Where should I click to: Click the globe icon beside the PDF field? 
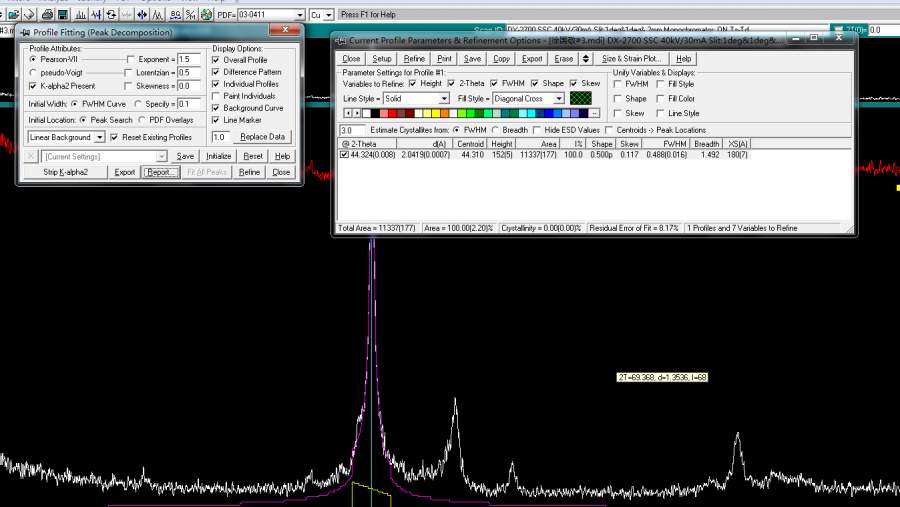click(206, 15)
